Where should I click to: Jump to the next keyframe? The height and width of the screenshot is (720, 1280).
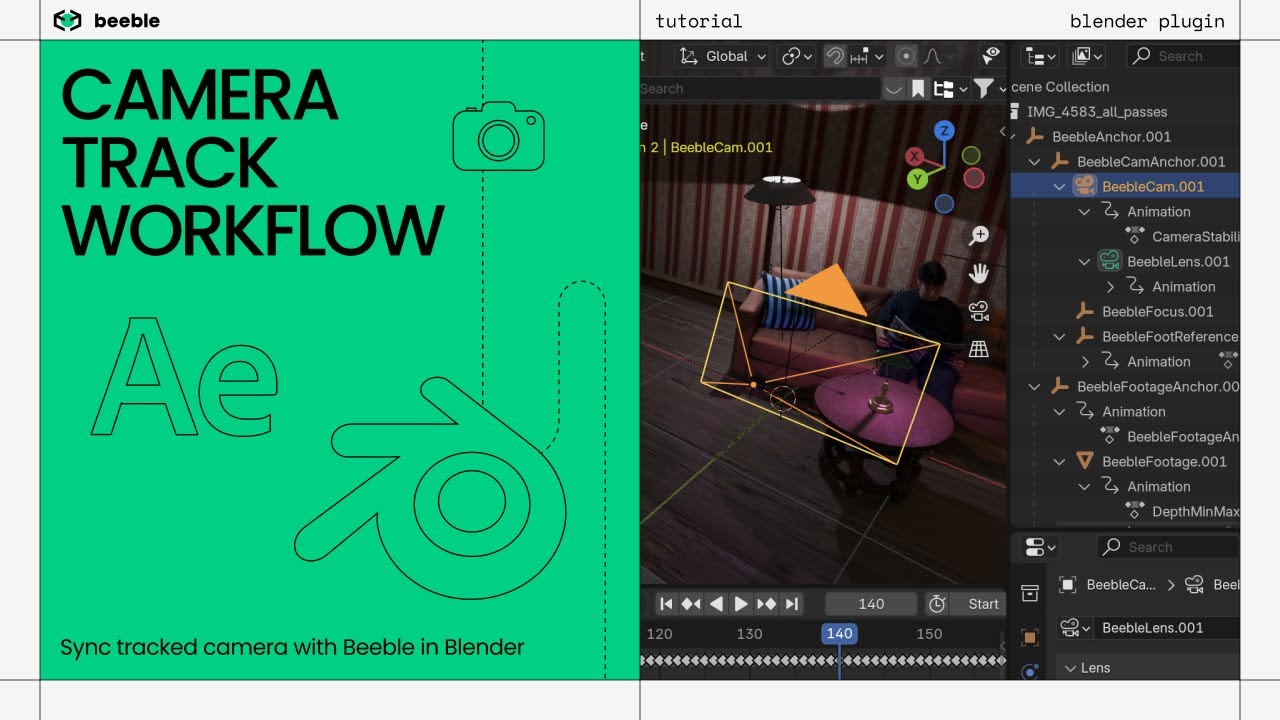point(767,604)
